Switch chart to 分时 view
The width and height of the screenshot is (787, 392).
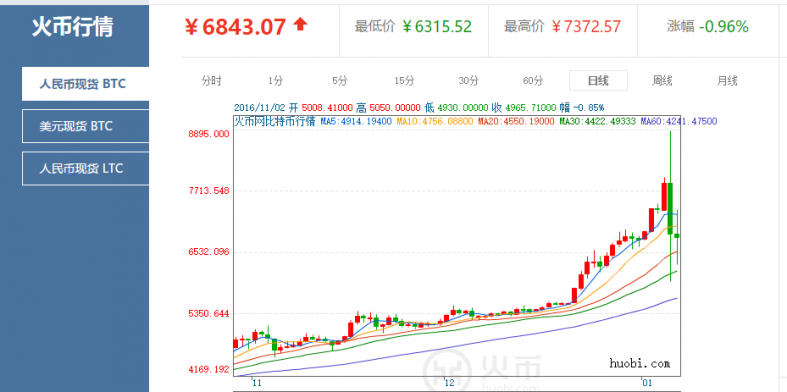click(211, 80)
